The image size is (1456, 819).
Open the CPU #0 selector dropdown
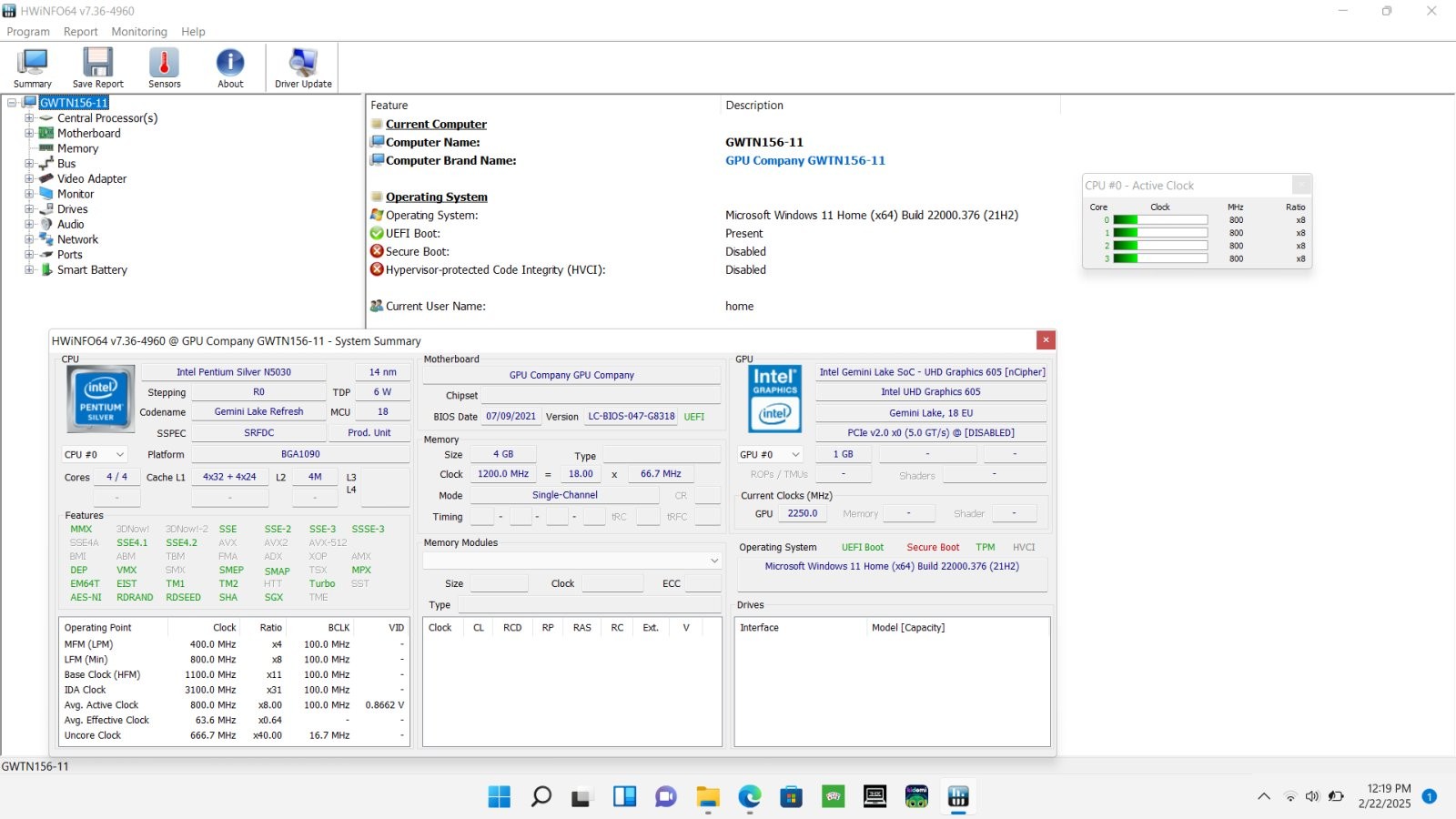95,454
